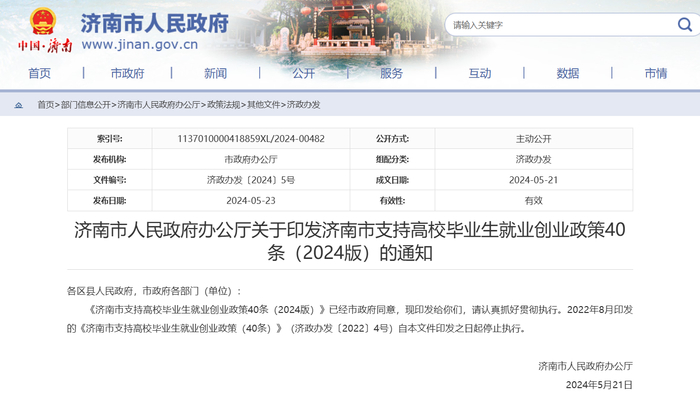Click the 首页 breadcrumb link

tap(45, 105)
